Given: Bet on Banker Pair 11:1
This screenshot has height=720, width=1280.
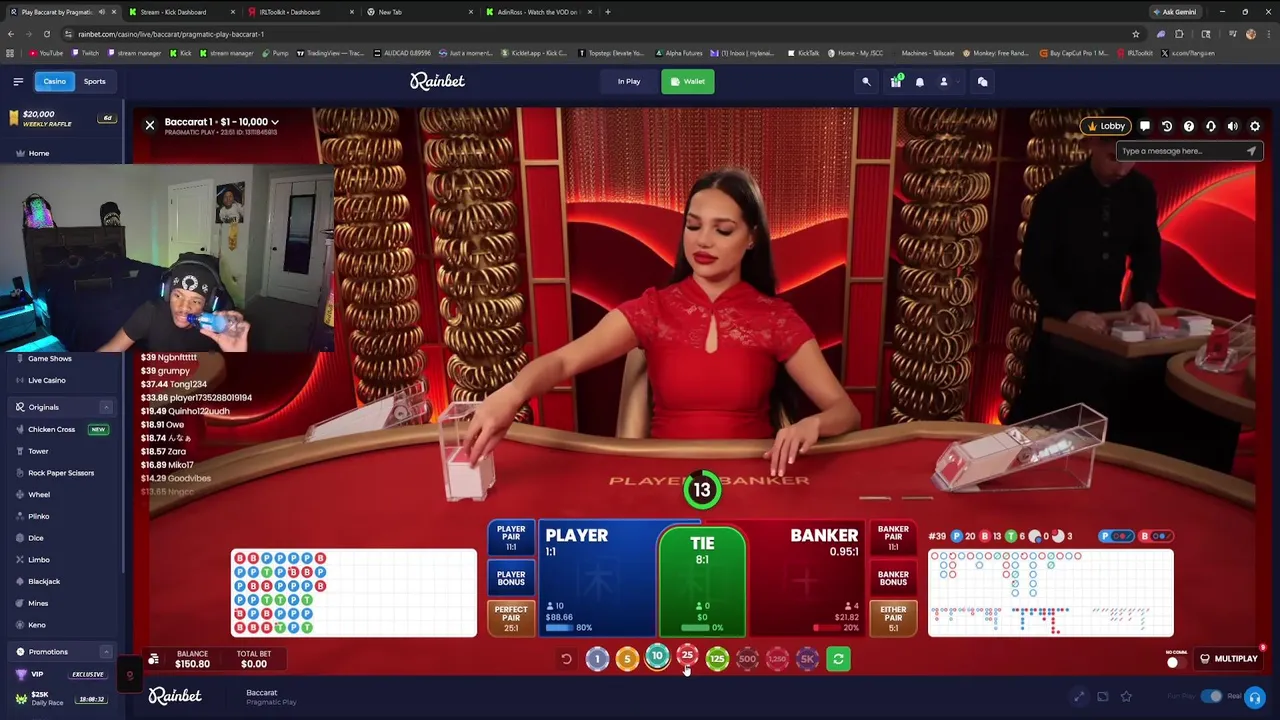Looking at the screenshot, I should coord(893,538).
